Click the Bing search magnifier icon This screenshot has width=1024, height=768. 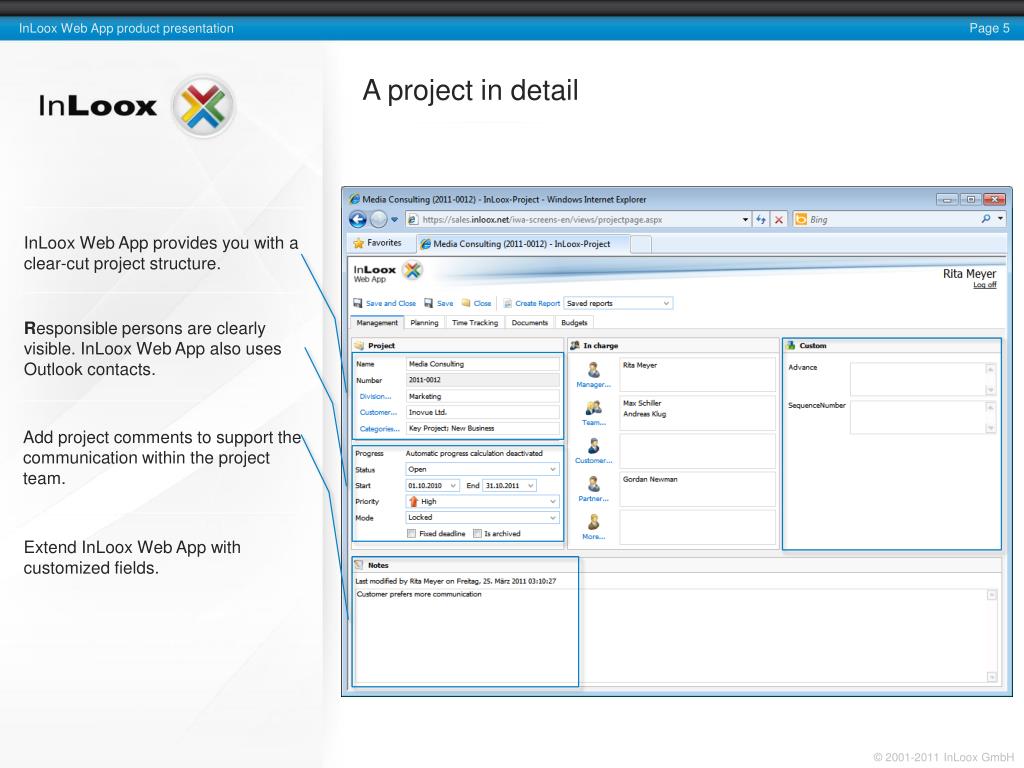[x=985, y=219]
